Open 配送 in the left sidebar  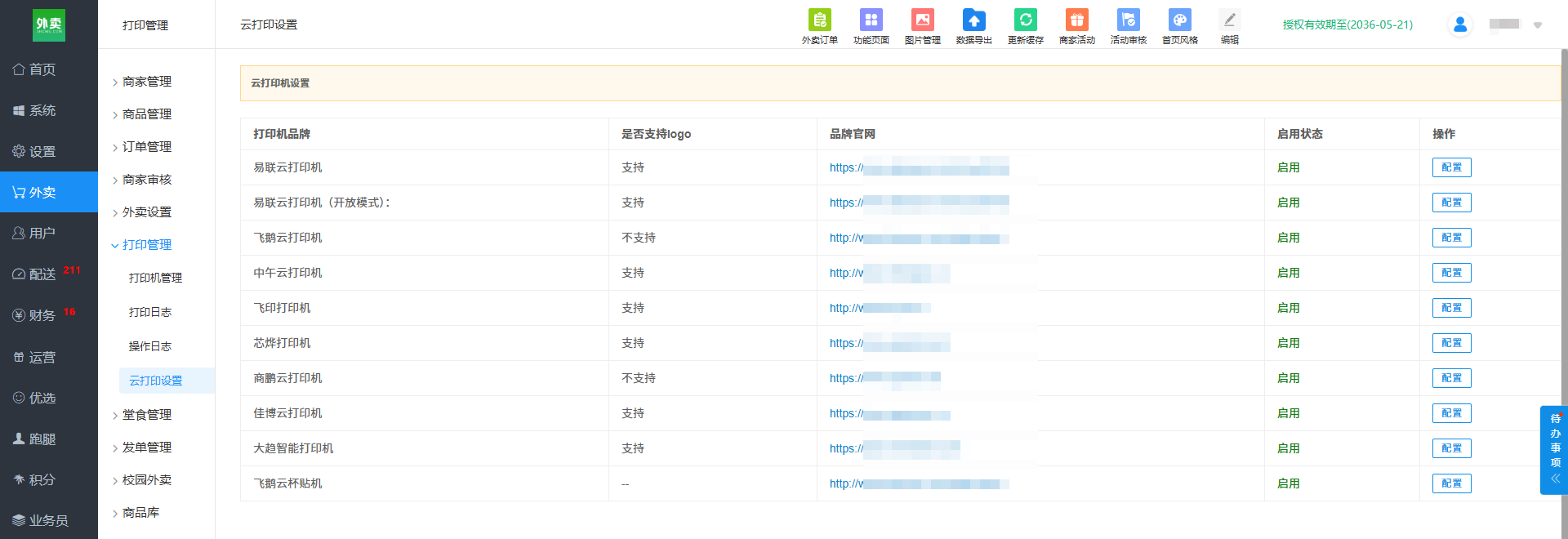tap(49, 274)
